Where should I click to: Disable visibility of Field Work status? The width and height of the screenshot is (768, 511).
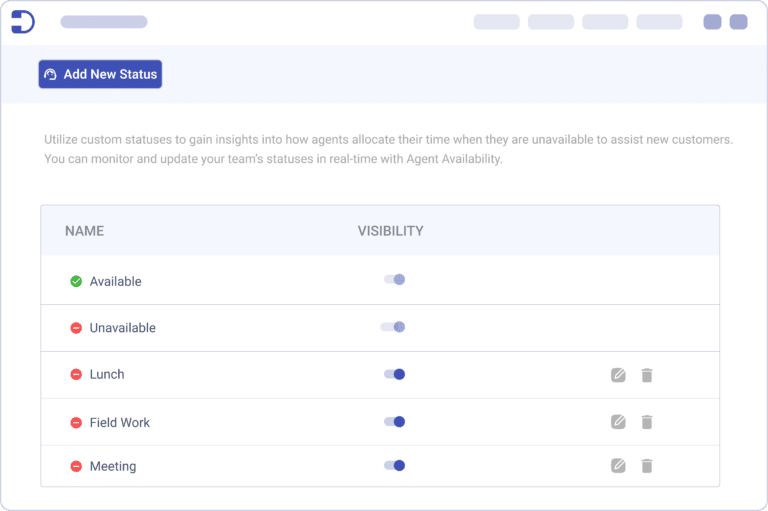pos(395,422)
